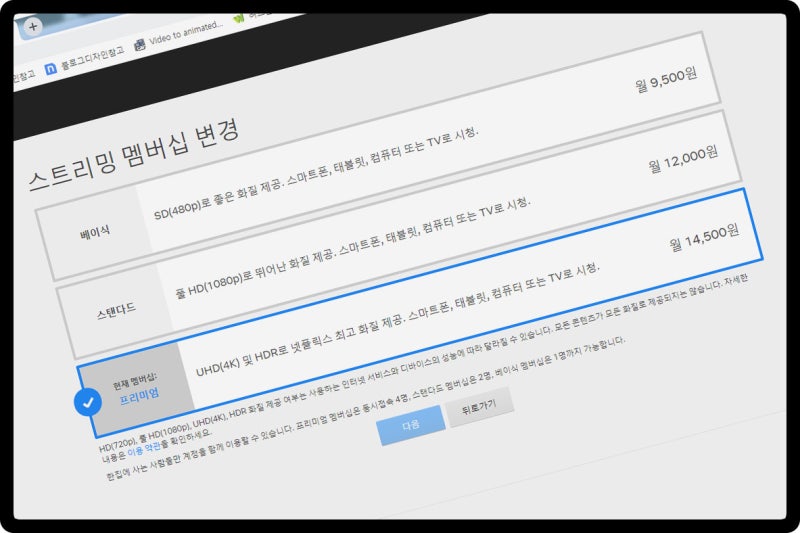Select the 스탠다드 membership plan label
The image size is (800, 533).
116,311
